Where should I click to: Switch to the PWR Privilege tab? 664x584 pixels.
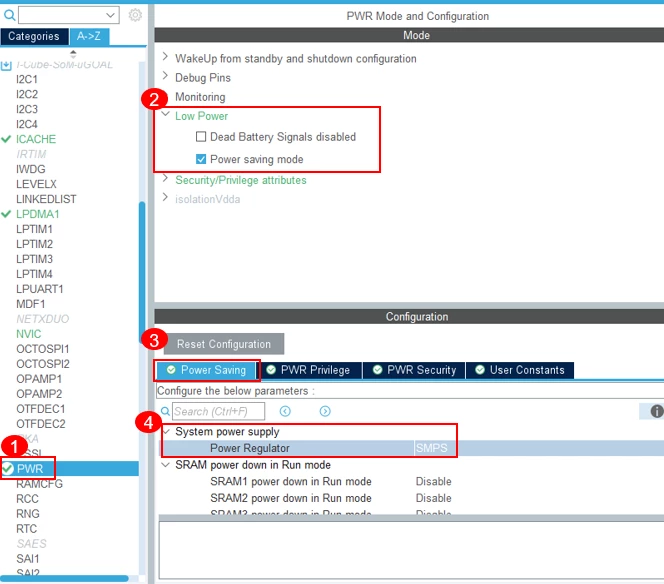click(309, 370)
